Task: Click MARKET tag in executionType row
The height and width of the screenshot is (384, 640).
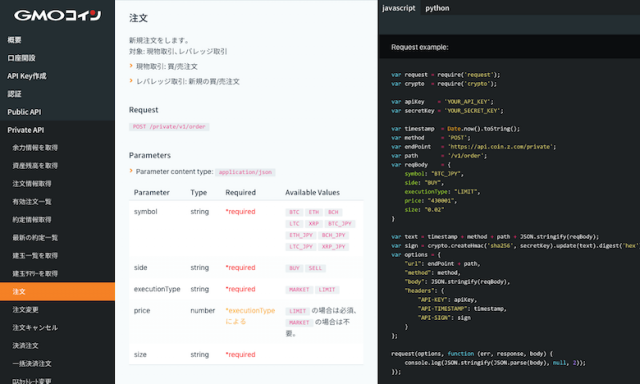Action: pos(299,290)
